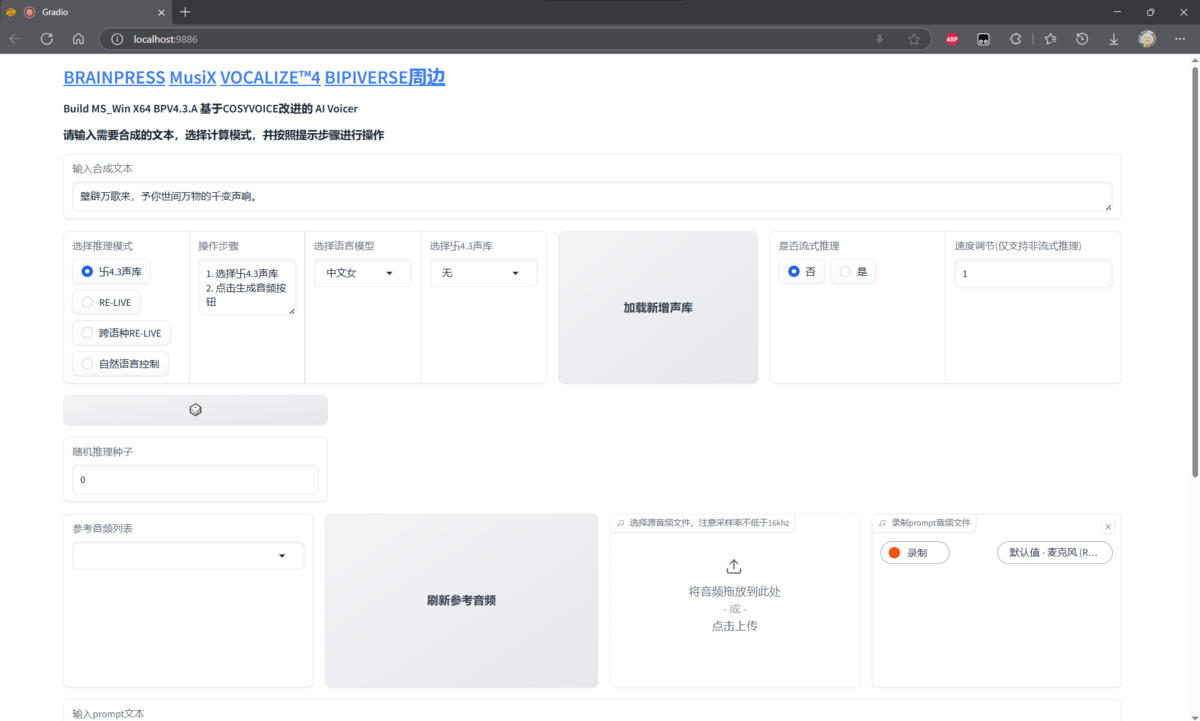Image resolution: width=1200 pixels, height=721 pixels.
Task: Open the BIPIVERSE周边 link
Action: pyautogui.click(x=384, y=77)
